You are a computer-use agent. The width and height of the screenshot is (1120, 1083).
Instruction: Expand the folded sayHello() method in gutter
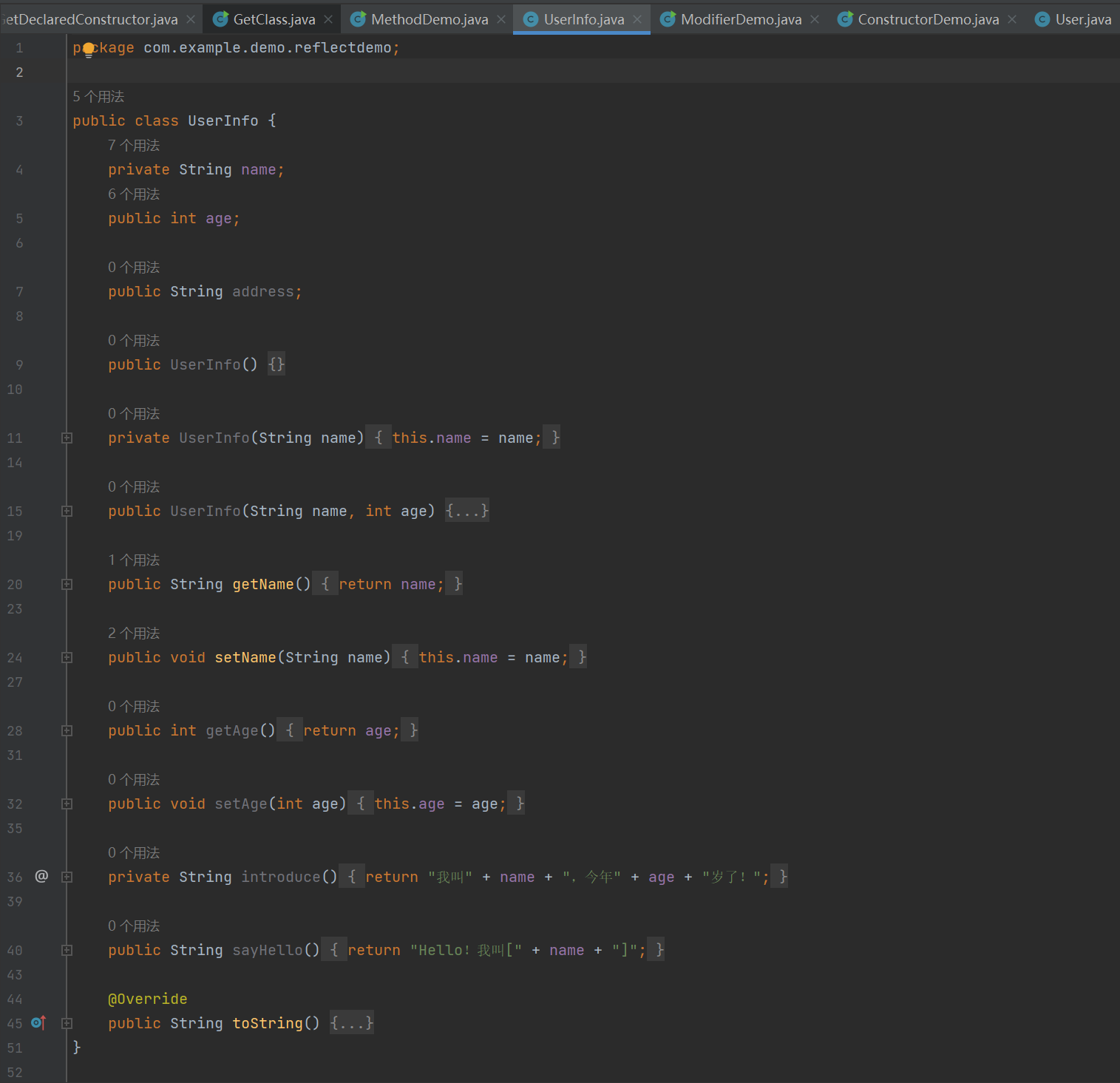67,950
